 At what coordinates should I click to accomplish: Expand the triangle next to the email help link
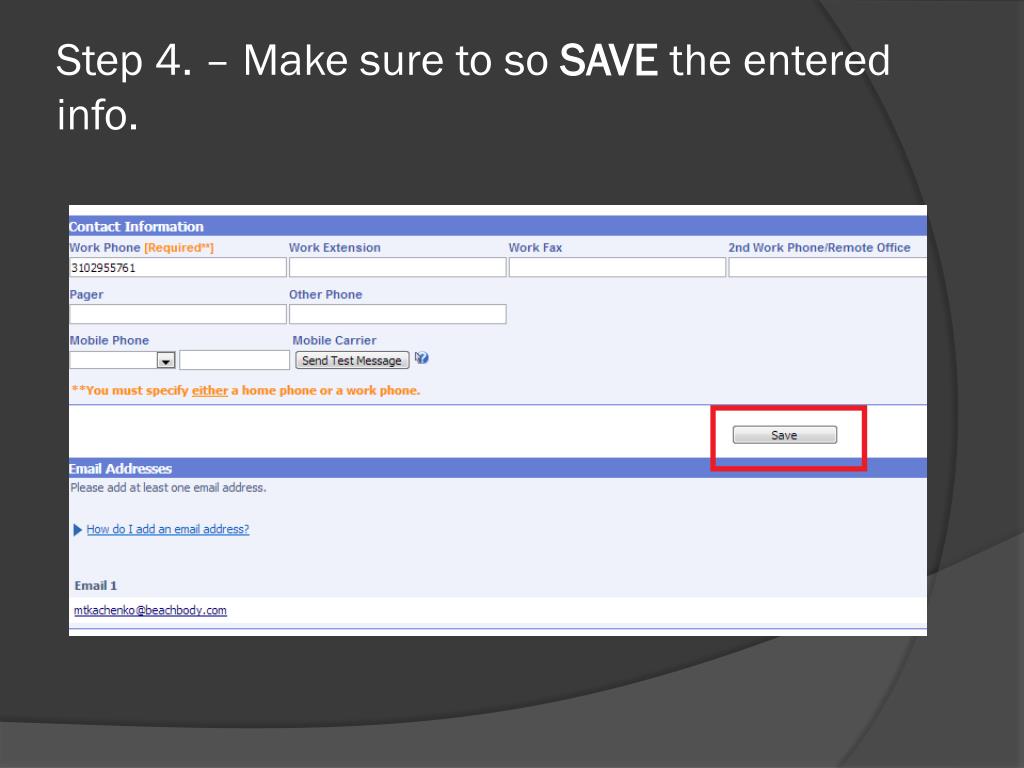[78, 530]
